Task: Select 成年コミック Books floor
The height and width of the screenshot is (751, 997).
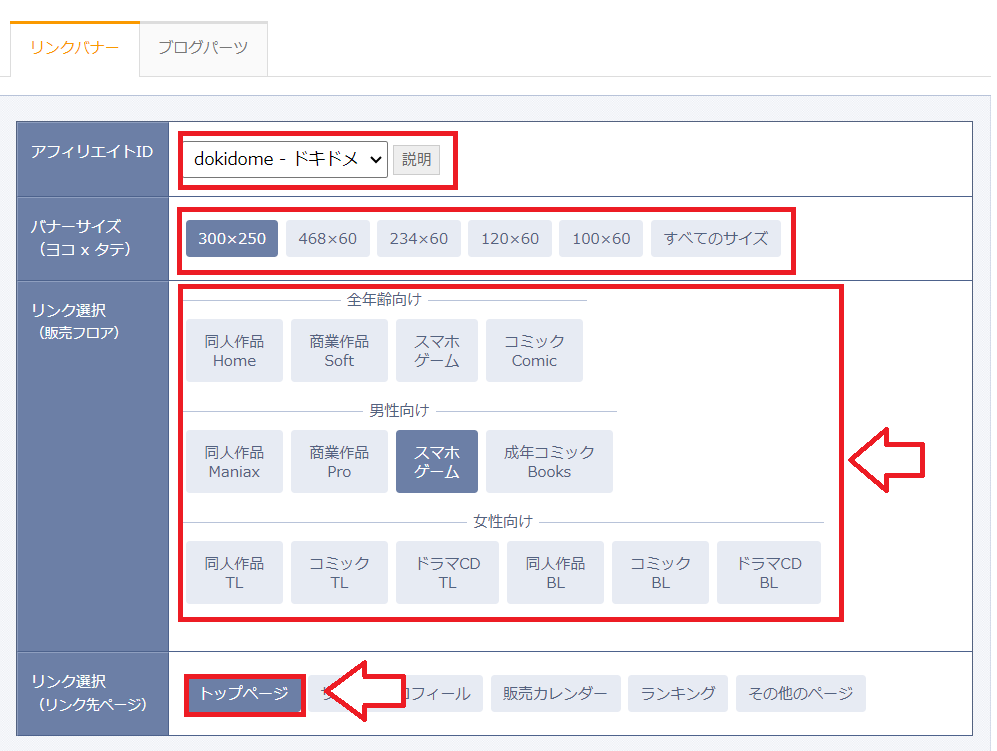Action: coord(549,462)
